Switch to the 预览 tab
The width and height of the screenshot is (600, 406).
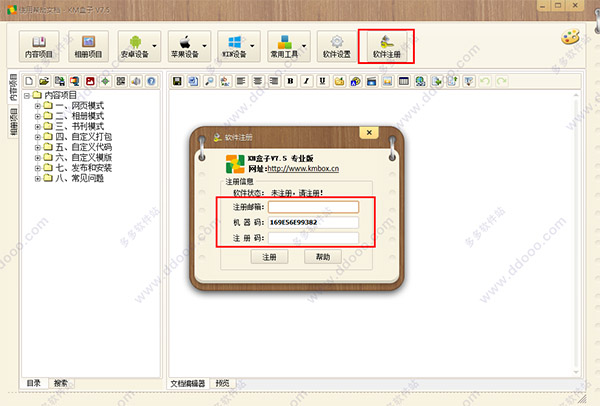coord(222,383)
